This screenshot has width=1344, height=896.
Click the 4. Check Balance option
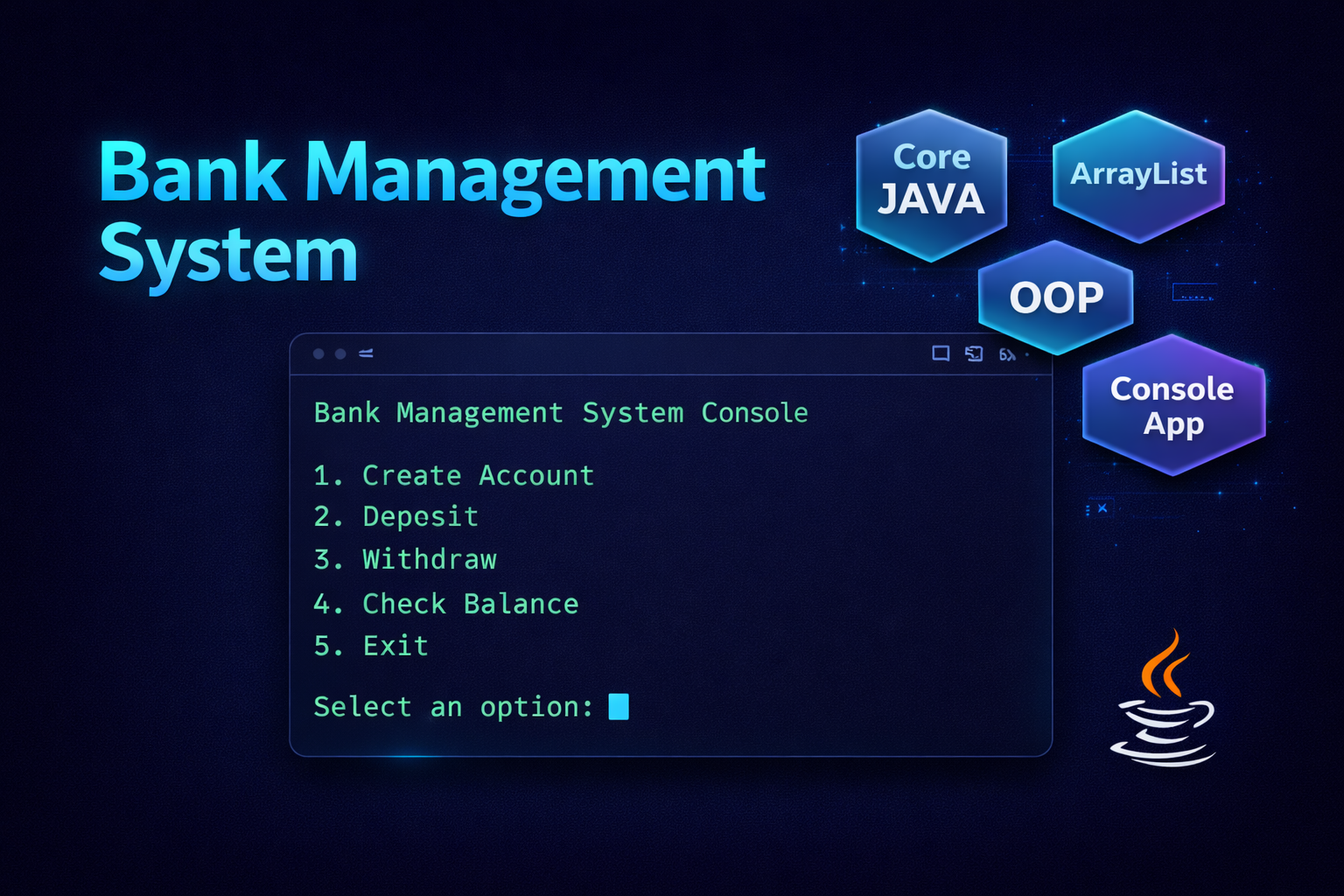446,603
